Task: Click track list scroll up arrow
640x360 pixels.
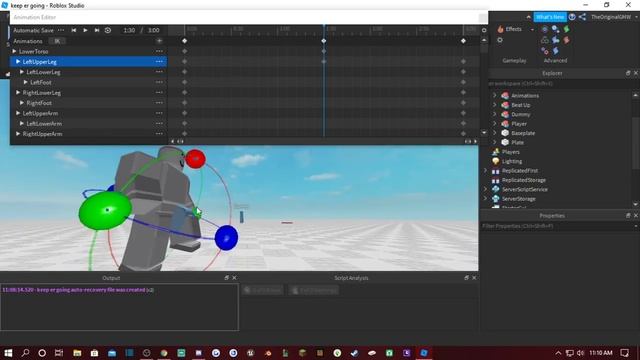Action: [484, 40]
